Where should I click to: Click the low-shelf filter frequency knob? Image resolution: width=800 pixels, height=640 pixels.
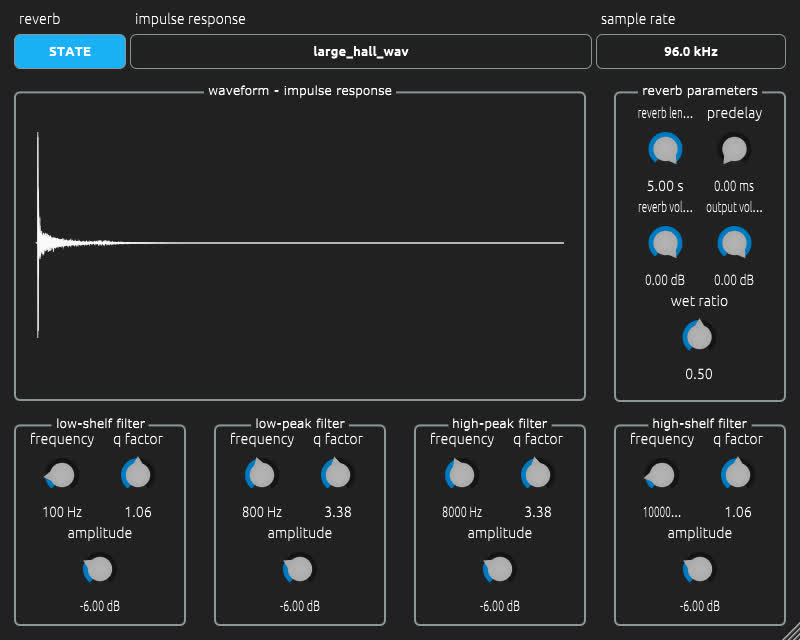[61, 475]
